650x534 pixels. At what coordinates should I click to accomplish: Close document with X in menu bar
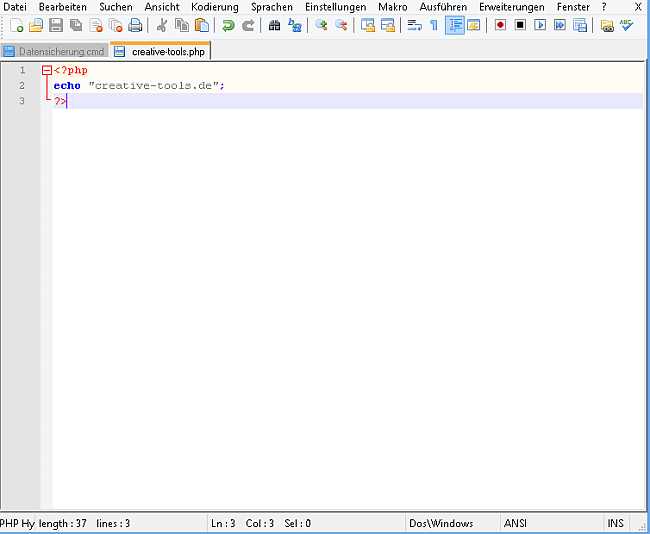click(x=638, y=7)
